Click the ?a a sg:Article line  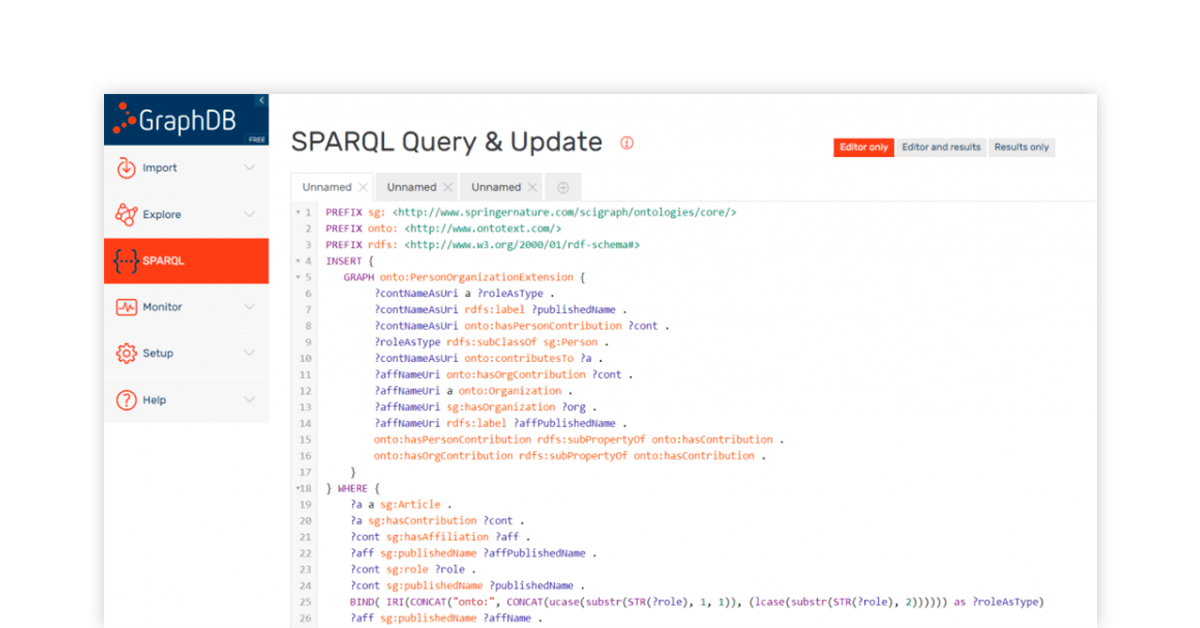pyautogui.click(x=401, y=504)
